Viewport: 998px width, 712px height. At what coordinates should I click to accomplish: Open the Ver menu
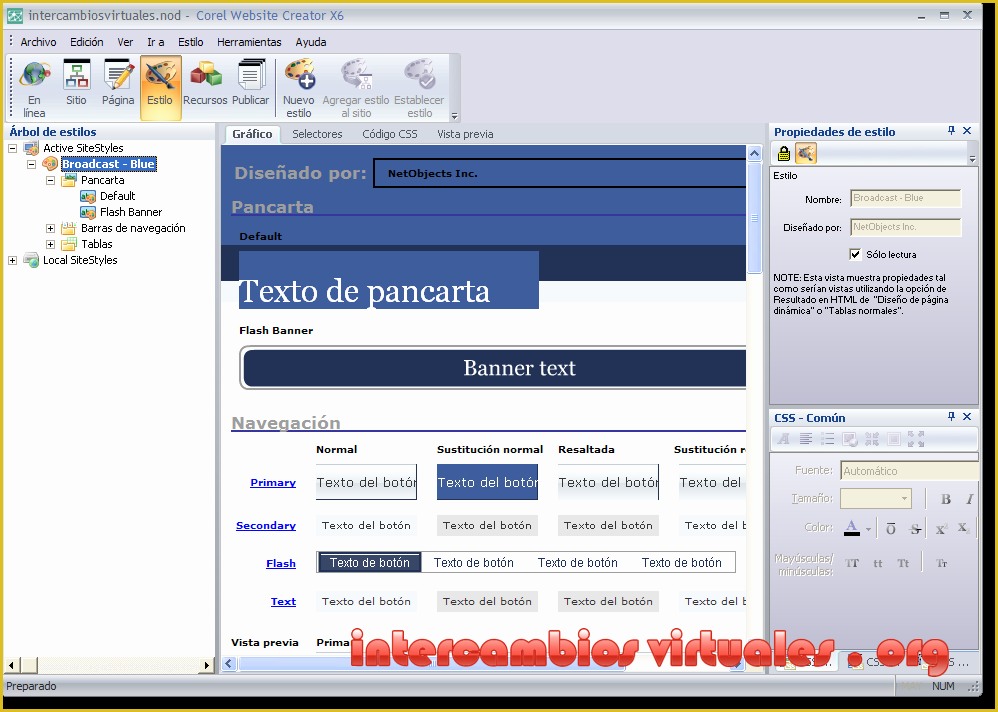(x=125, y=42)
